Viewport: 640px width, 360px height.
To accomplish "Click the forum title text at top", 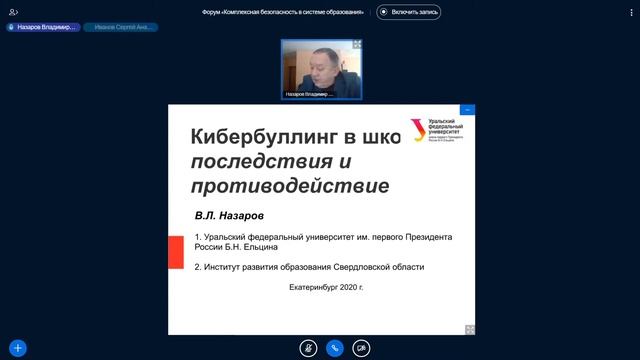I will (282, 12).
